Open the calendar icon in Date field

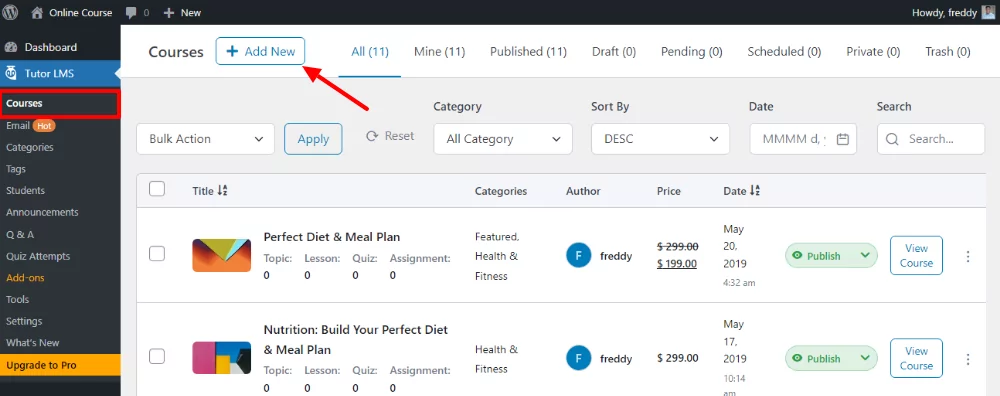click(x=842, y=139)
